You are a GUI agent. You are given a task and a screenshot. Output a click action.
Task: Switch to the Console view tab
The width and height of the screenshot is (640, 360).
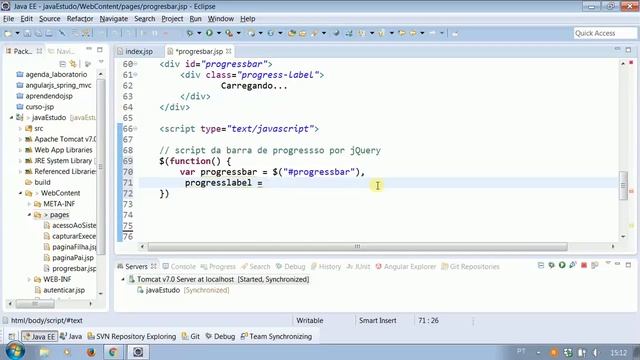click(x=179, y=267)
